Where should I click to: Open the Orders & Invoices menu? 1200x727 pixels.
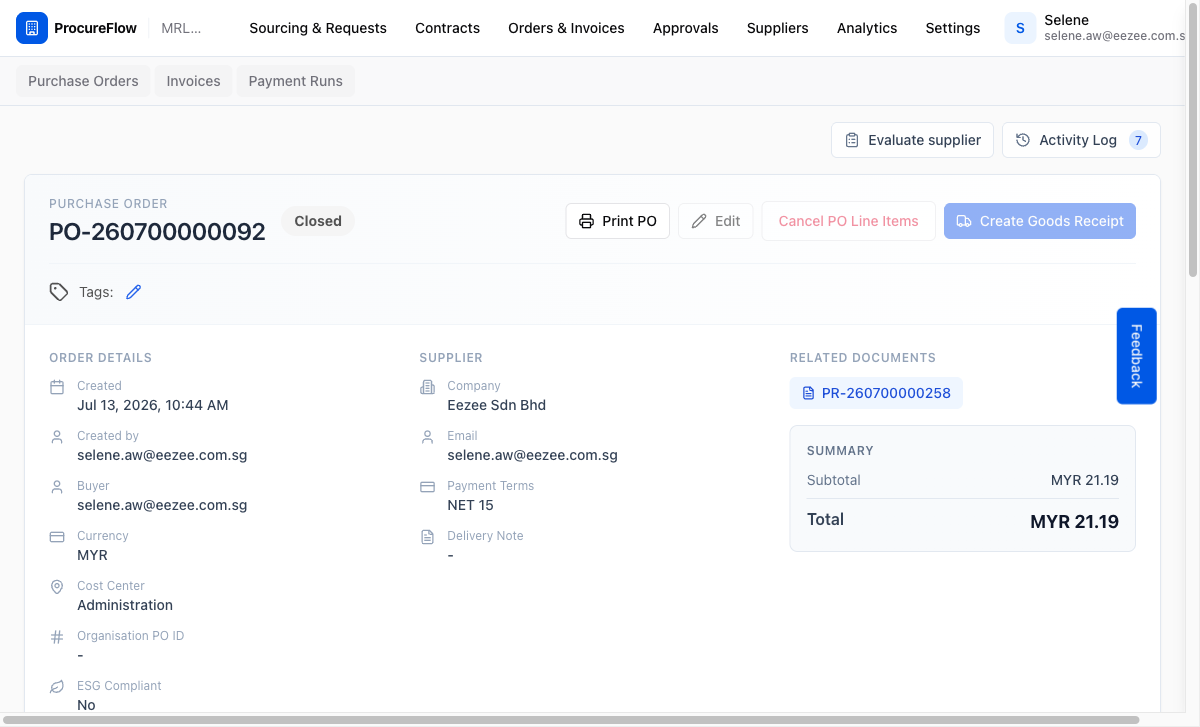point(566,28)
